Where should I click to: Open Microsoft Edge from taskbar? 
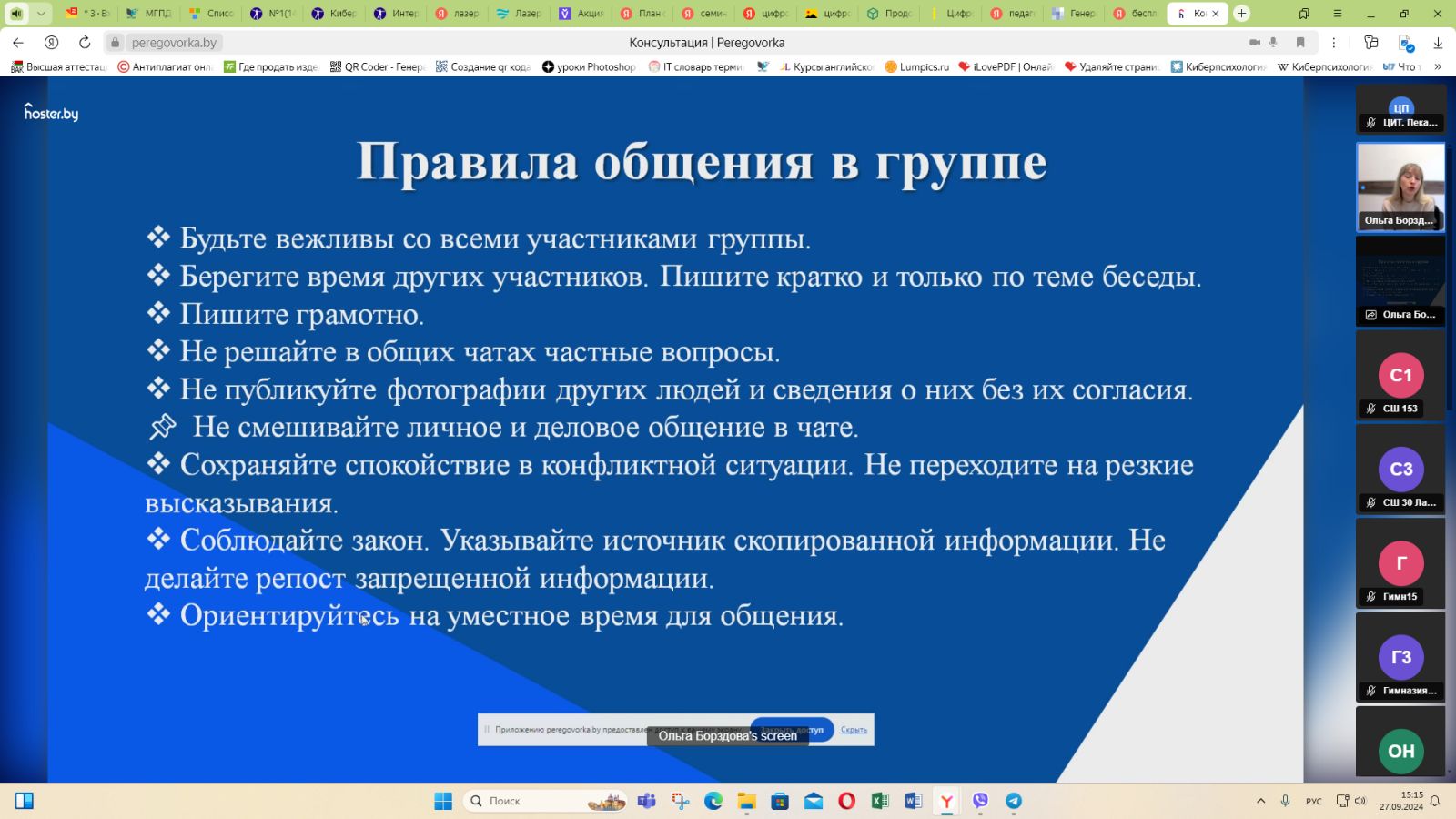click(713, 801)
